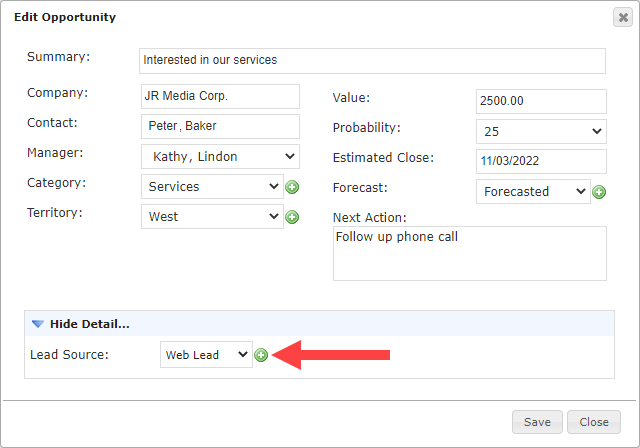The height and width of the screenshot is (448, 640).
Task: Expand the Territory dropdown
Action: (213, 216)
